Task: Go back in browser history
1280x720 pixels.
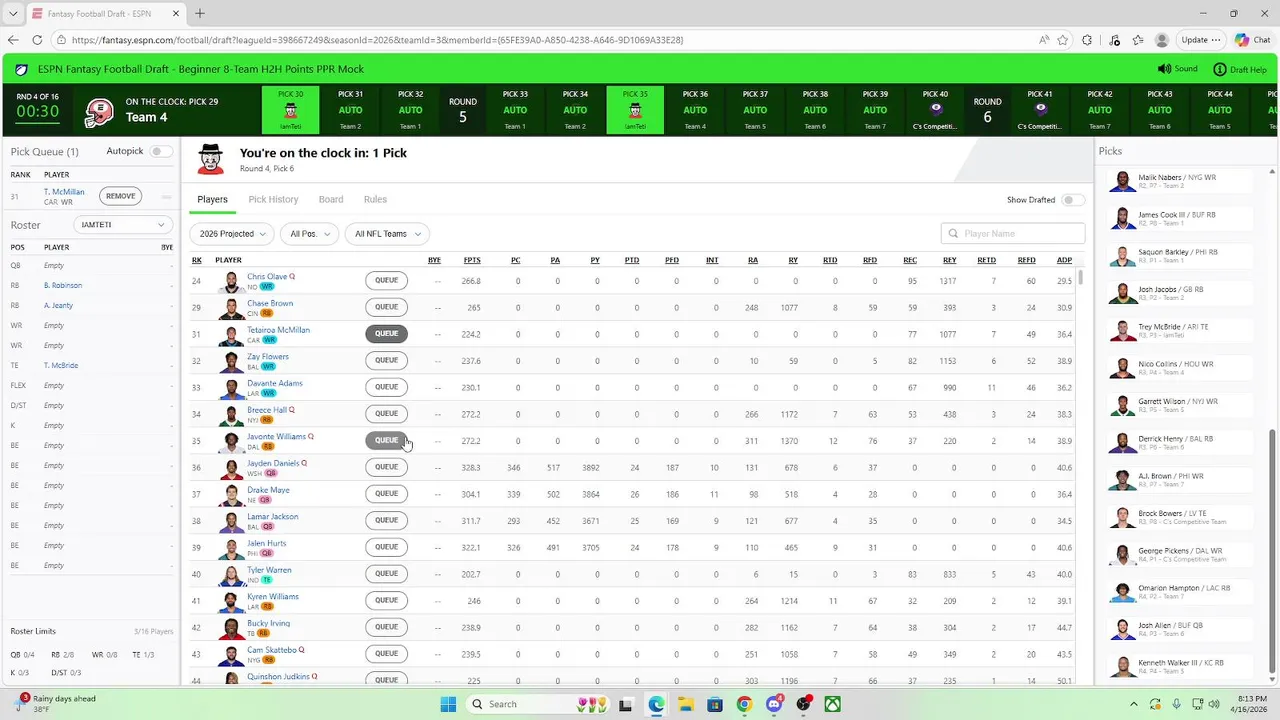Action: click(x=13, y=40)
